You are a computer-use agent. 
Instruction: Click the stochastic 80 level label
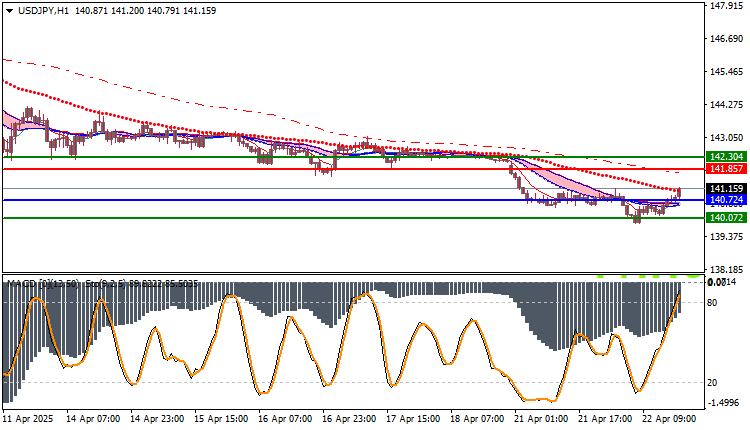coord(712,302)
